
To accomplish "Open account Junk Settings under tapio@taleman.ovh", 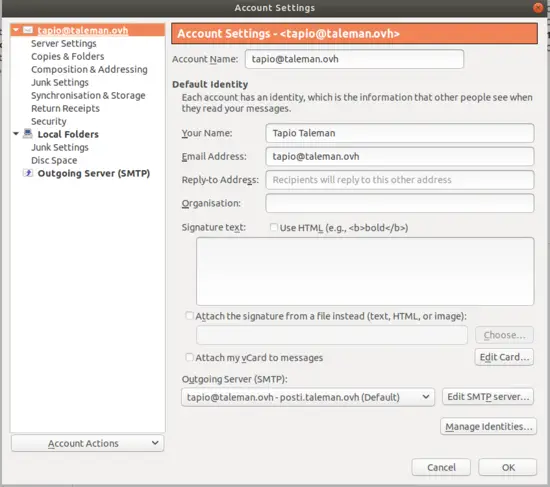I will coord(60,82).
